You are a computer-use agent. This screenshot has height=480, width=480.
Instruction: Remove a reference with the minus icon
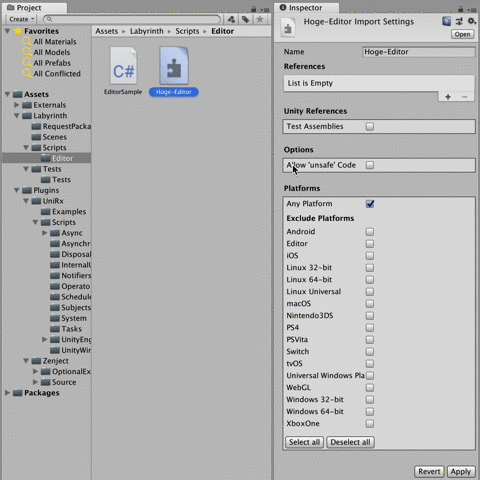click(x=464, y=97)
